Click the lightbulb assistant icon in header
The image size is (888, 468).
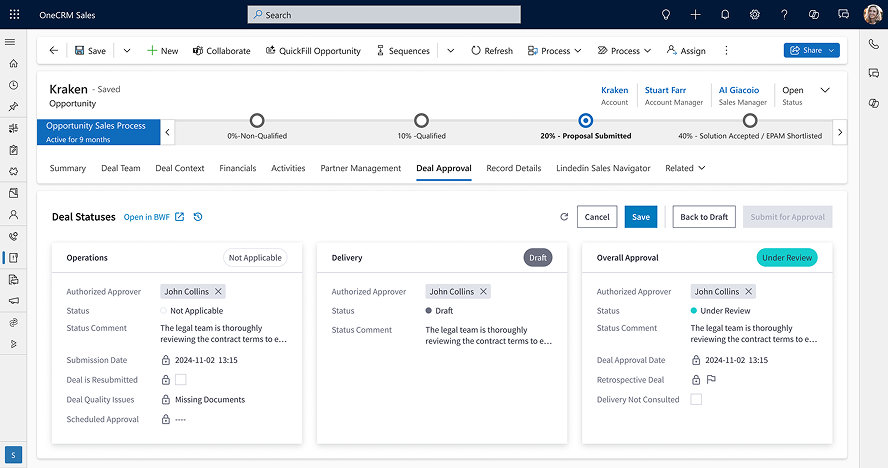coord(666,15)
